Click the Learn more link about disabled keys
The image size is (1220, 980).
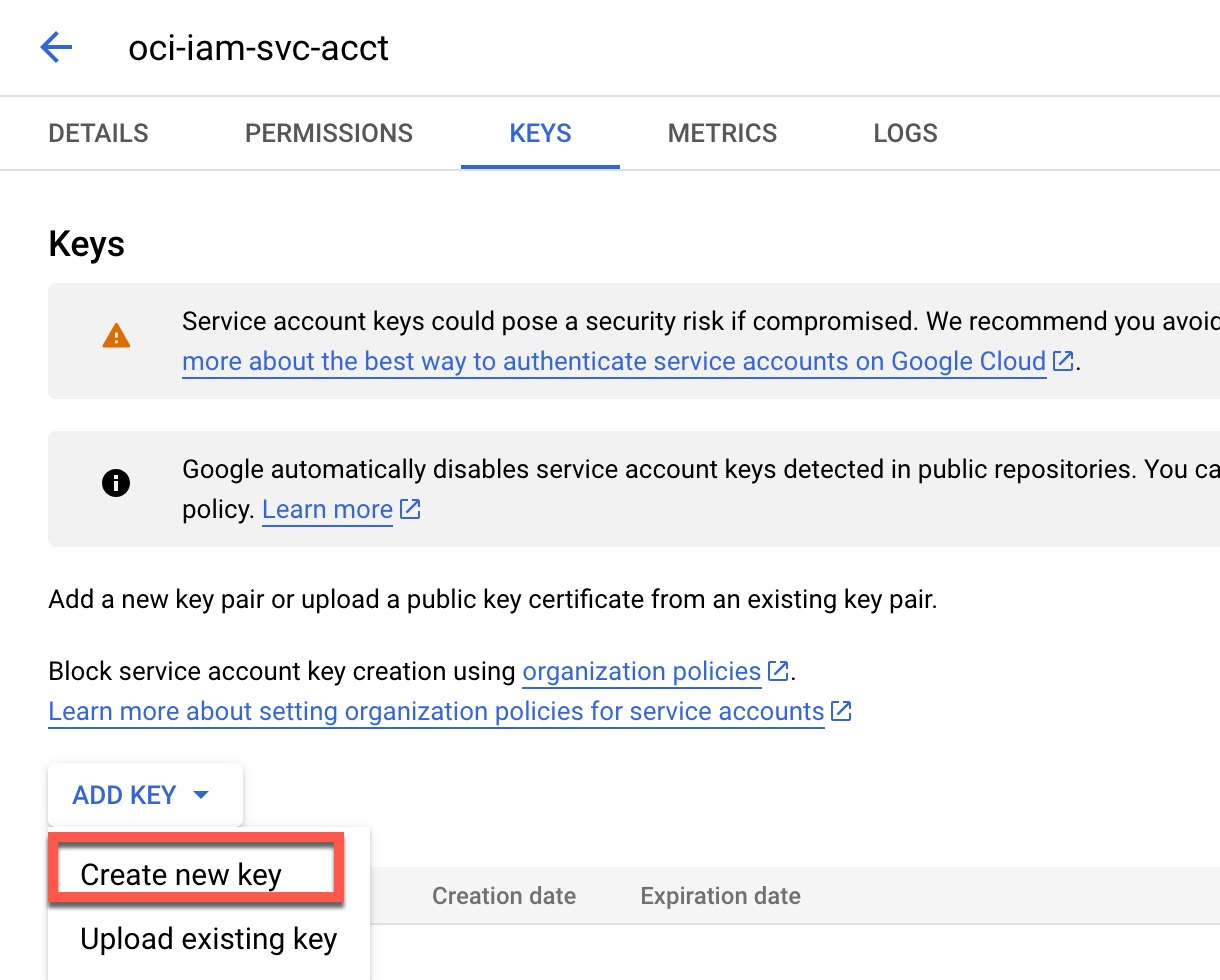pos(327,509)
